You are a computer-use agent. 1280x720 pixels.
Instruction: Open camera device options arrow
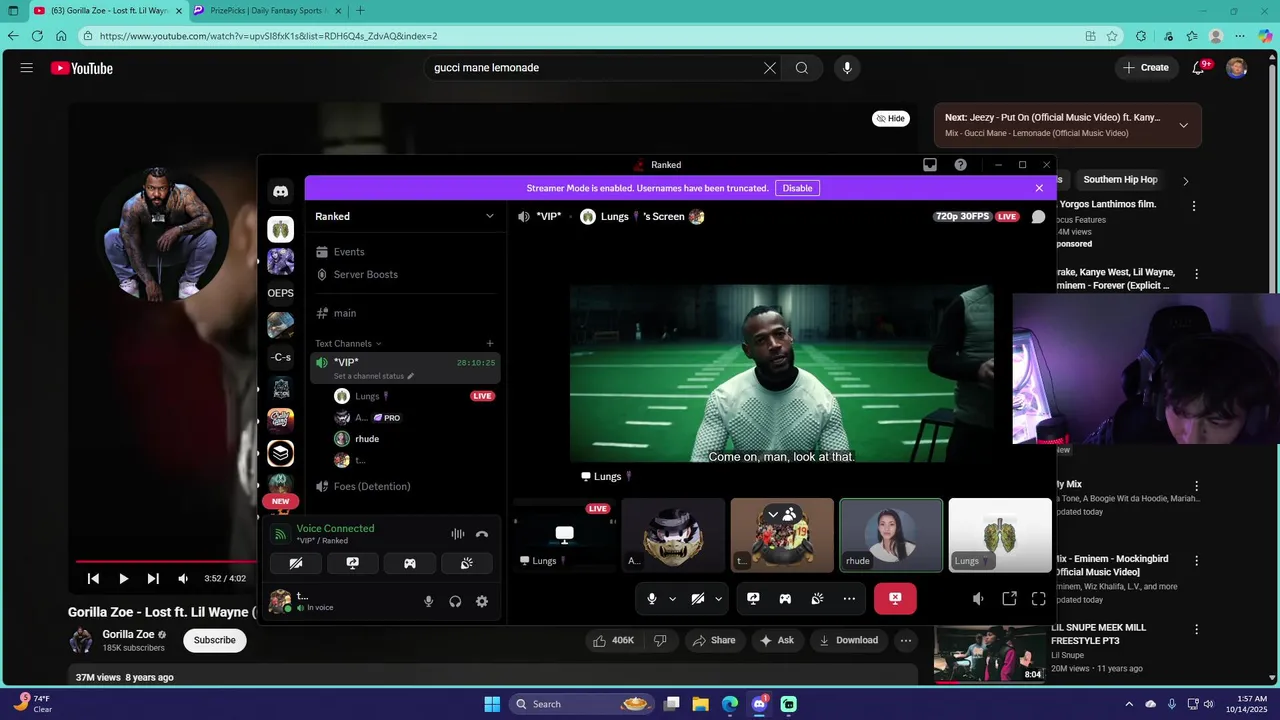click(718, 599)
